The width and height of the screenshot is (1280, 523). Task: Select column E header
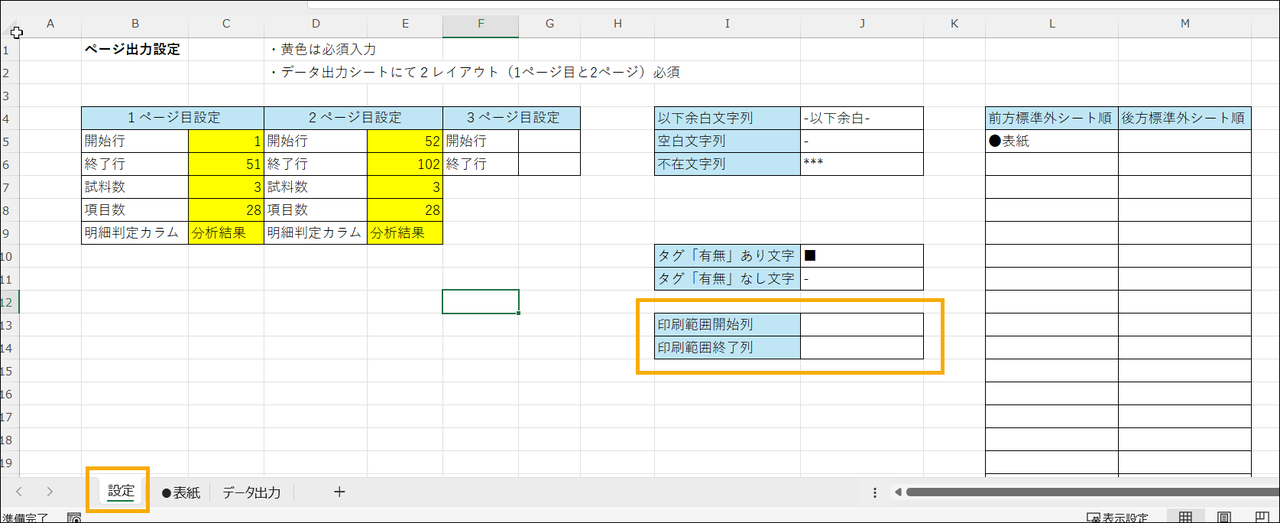404,23
